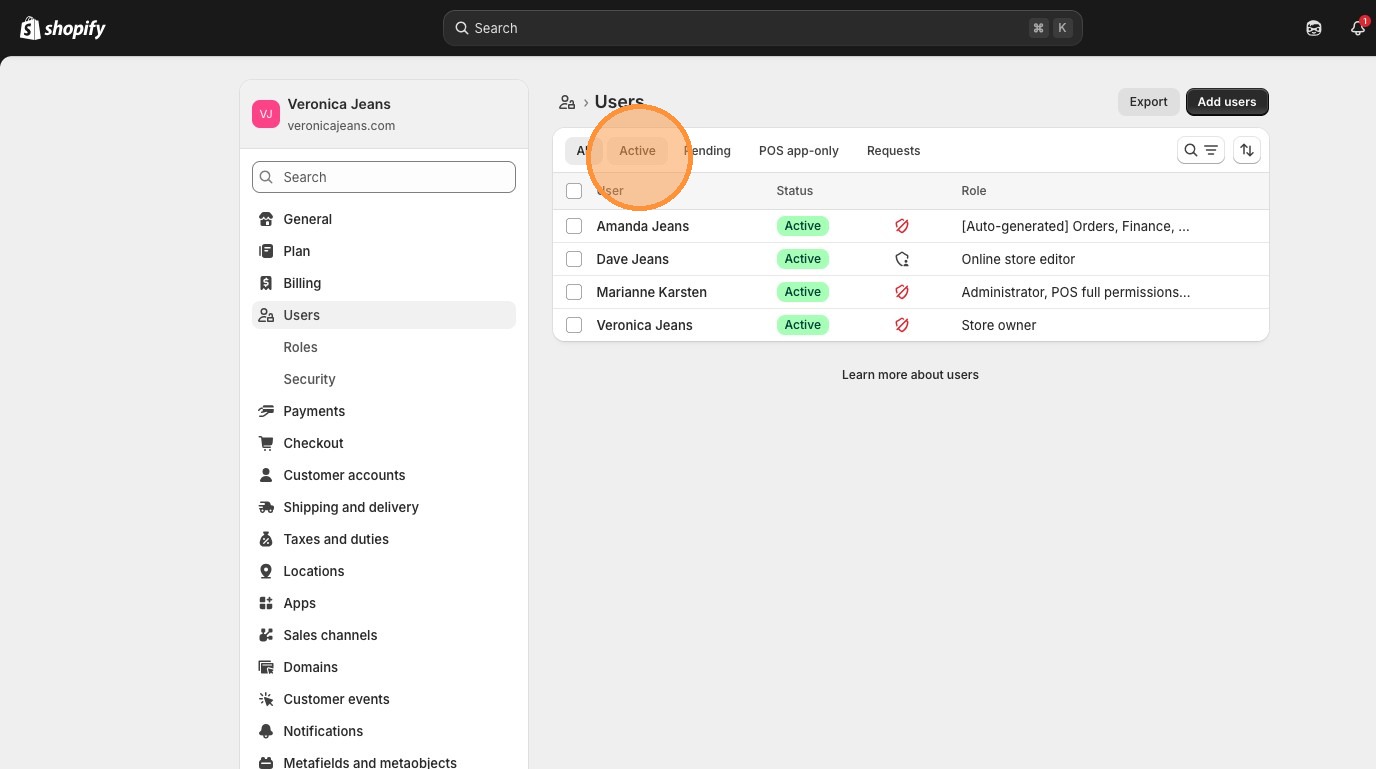Select Users in the settings sidebar

tap(384, 315)
